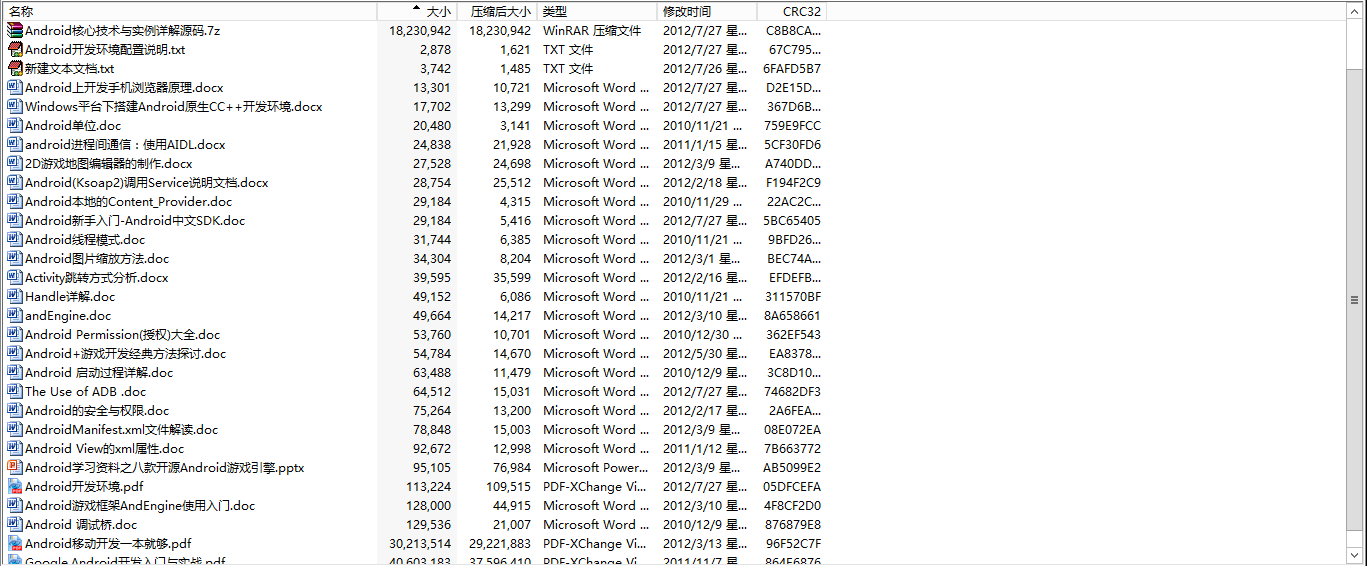The width and height of the screenshot is (1367, 566).
Task: Click the vertical scrollbar thumb
Action: (1355, 299)
